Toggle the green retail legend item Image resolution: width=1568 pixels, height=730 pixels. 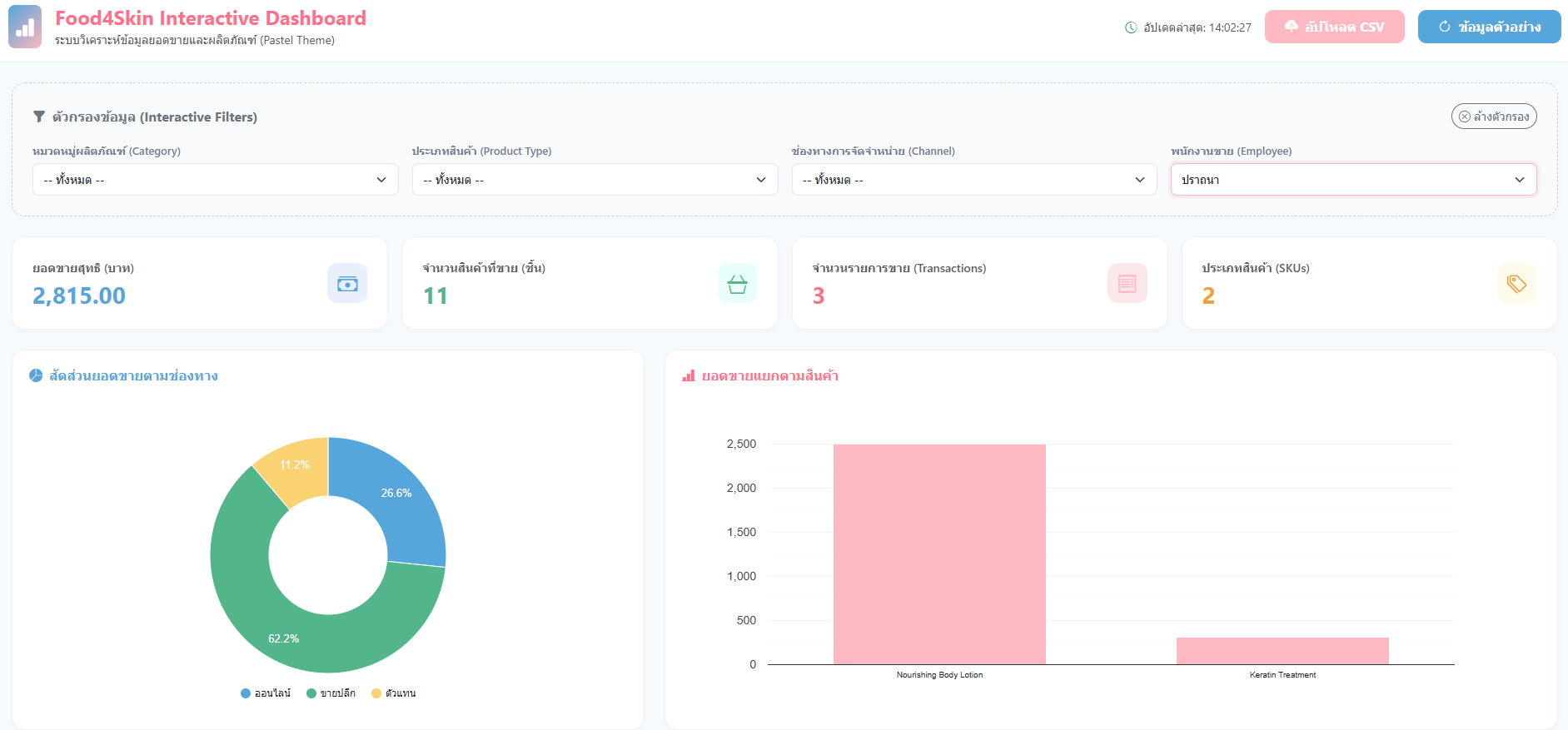331,693
